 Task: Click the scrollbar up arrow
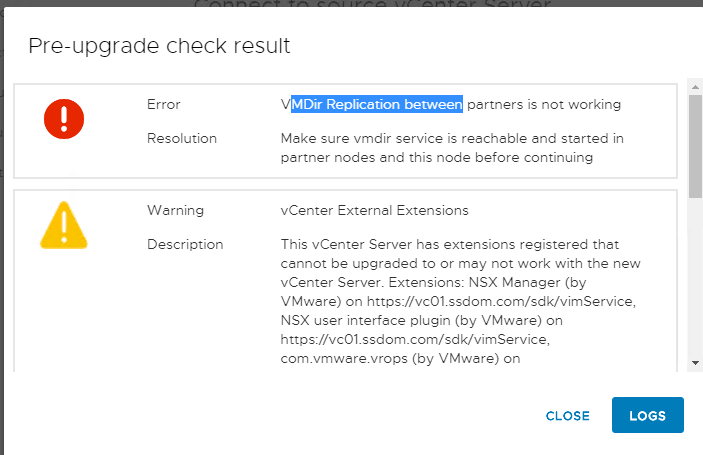[695, 87]
